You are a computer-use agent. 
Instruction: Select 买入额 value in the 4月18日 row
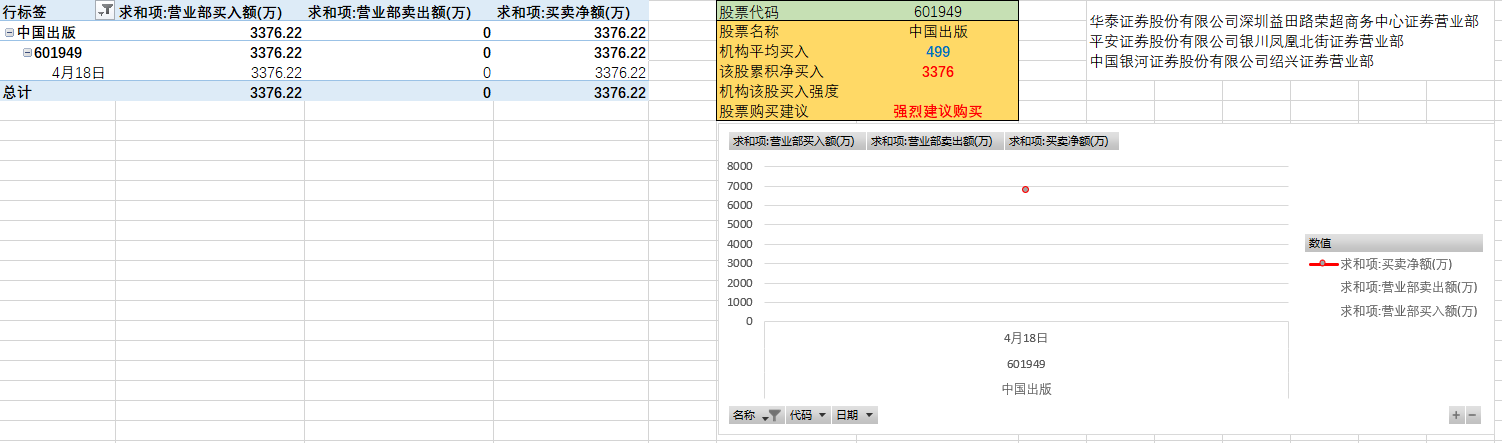point(276,72)
